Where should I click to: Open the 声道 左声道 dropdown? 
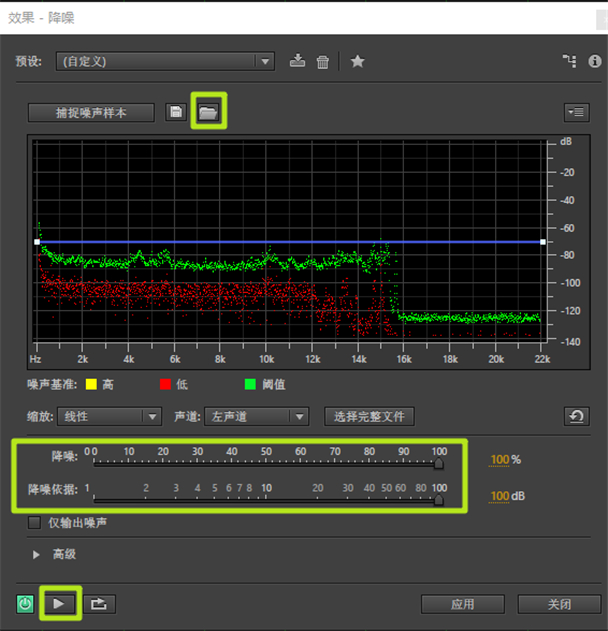(257, 417)
